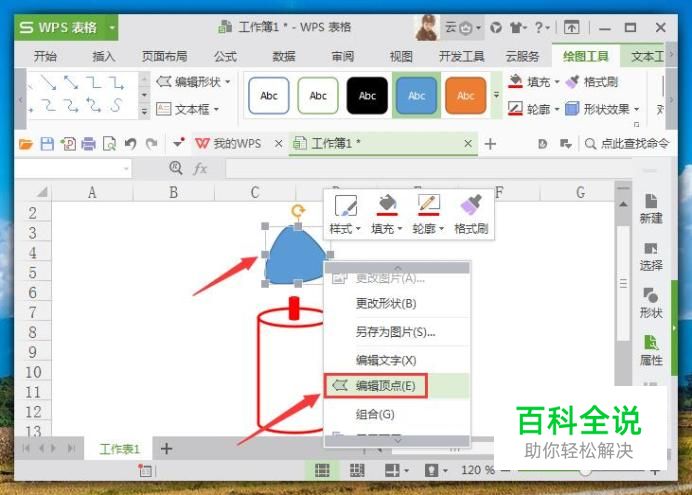The width and height of the screenshot is (692, 495).
Task: Click the redo arrow icon
Action: coord(151,144)
